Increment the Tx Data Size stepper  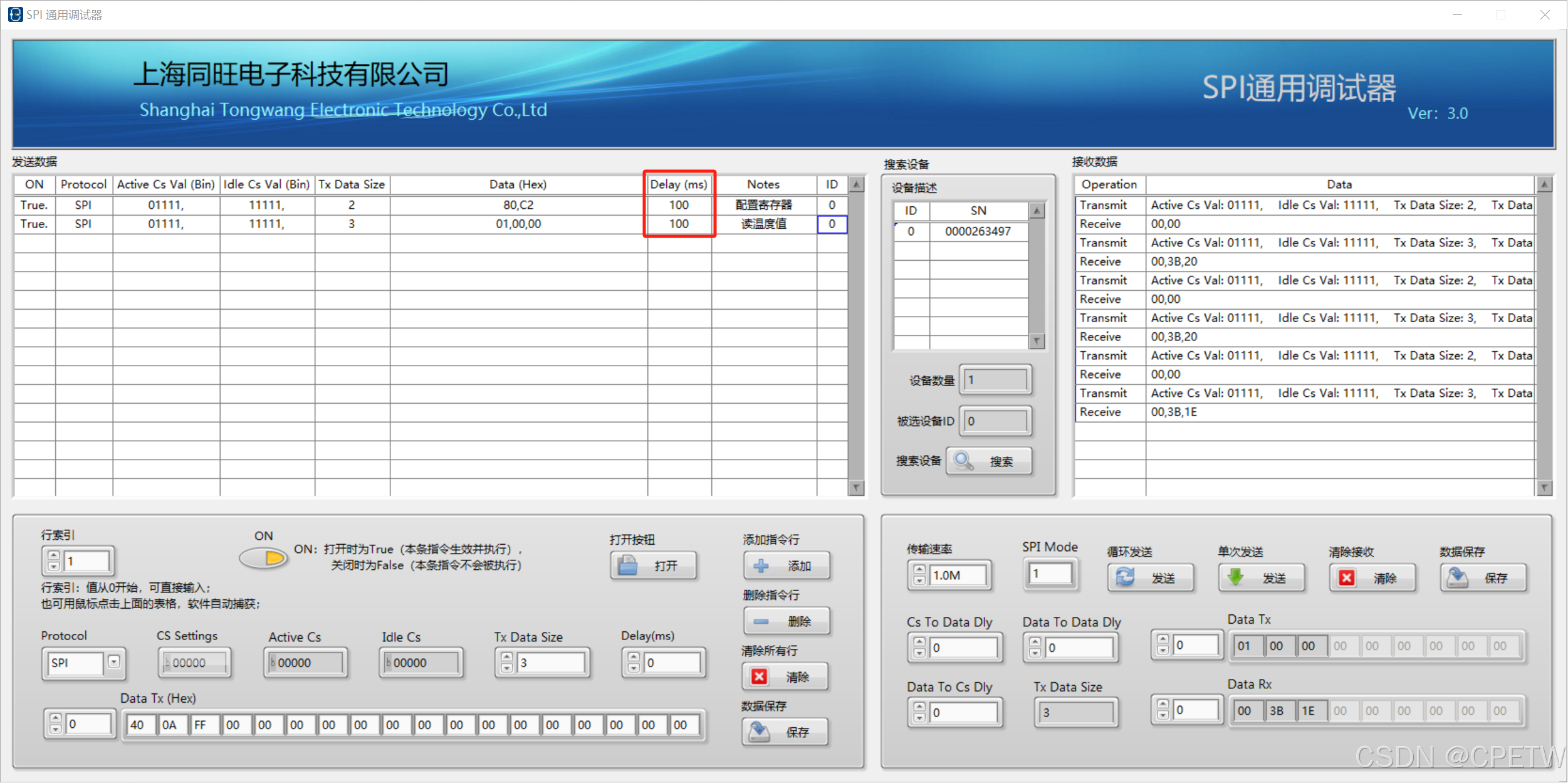point(506,658)
